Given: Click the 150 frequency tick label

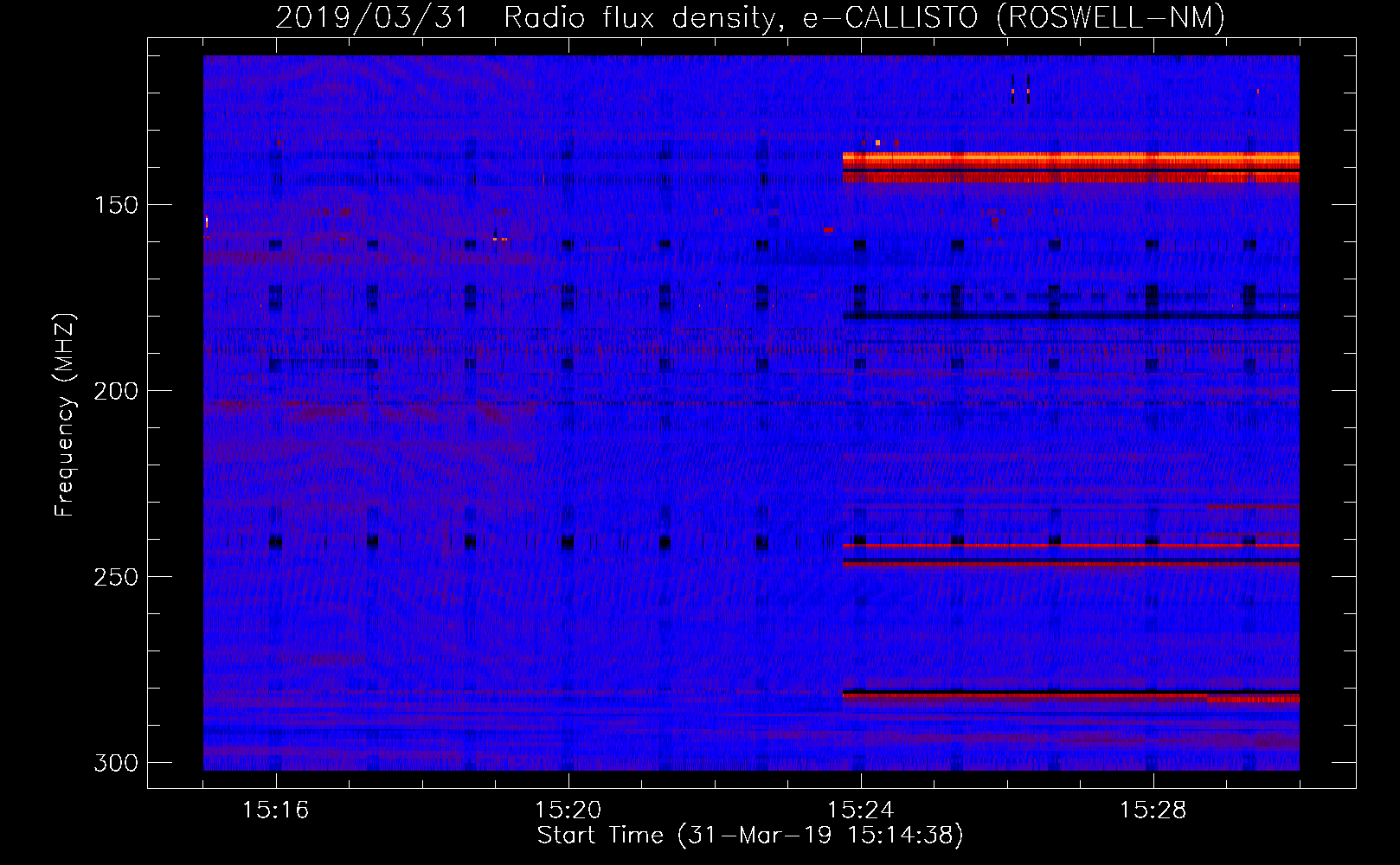Looking at the screenshot, I should [x=116, y=205].
